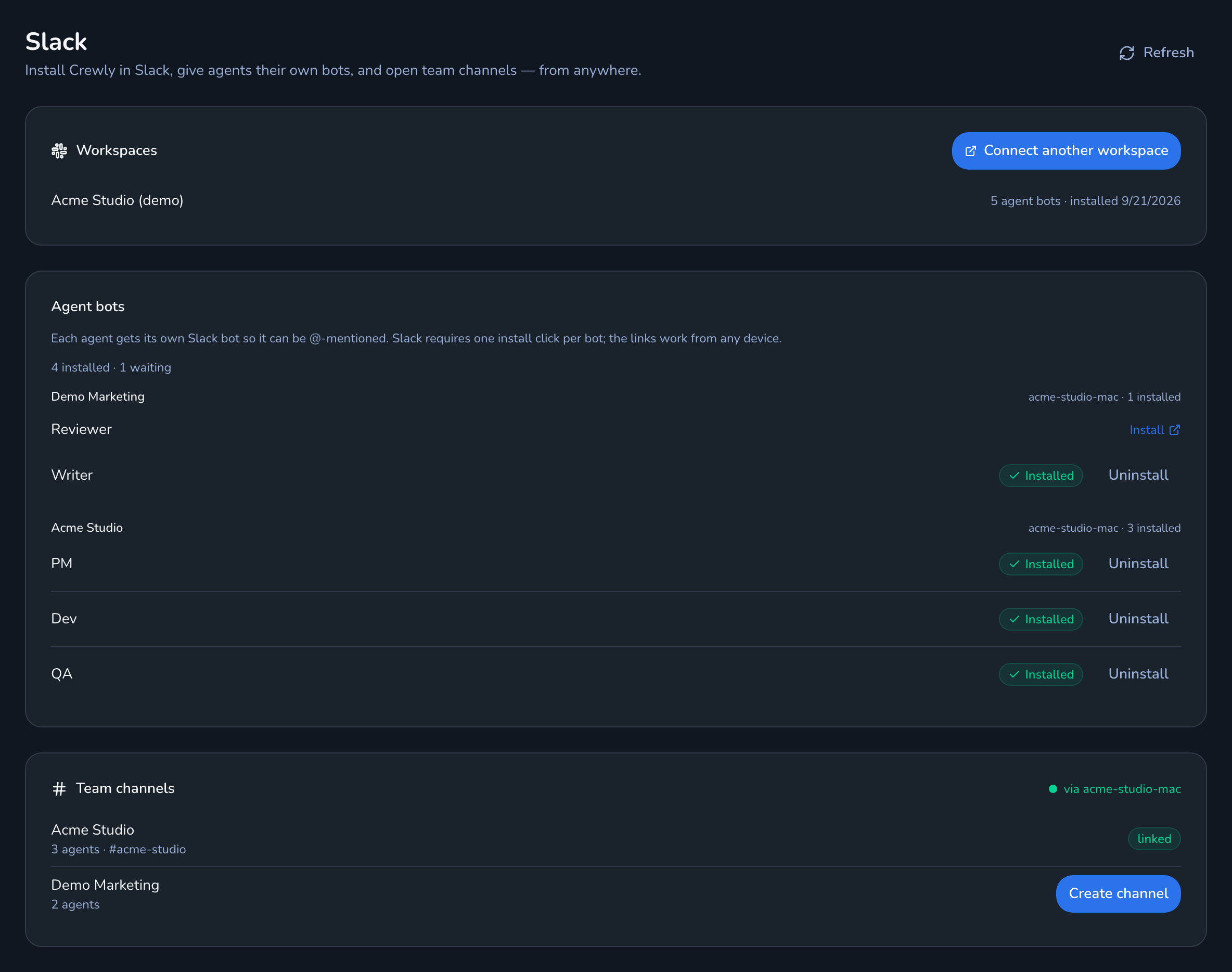Click the checkmark in Writer's Installed badge
The height and width of the screenshot is (972, 1232).
(1014, 476)
